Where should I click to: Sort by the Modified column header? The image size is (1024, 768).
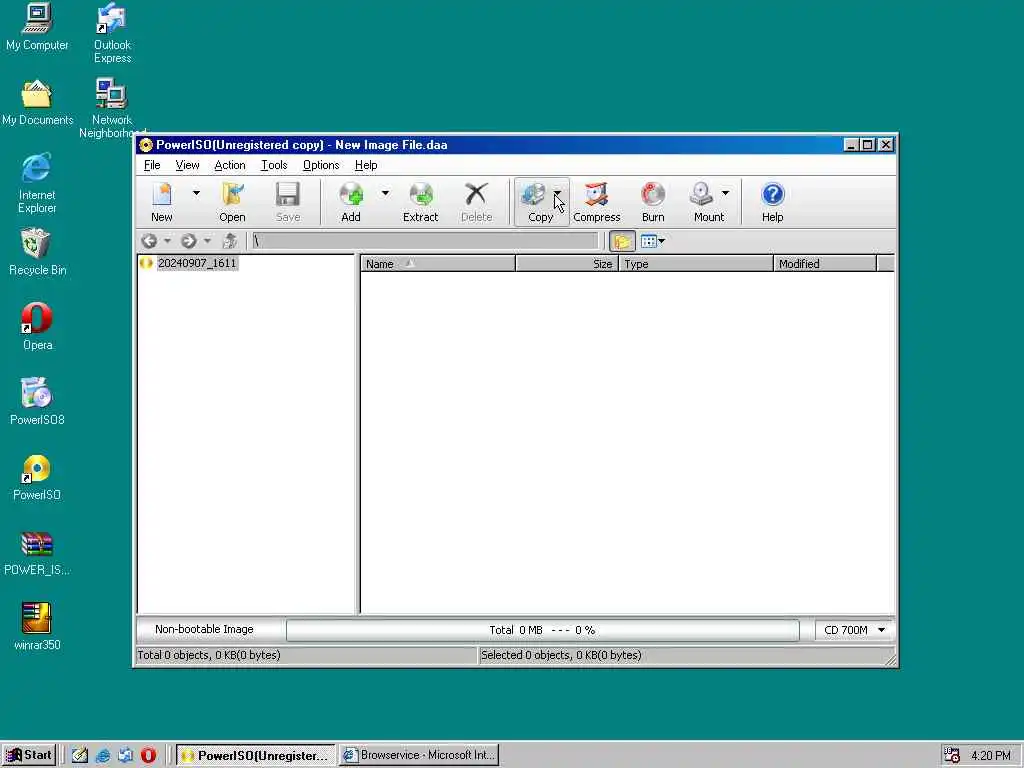[825, 264]
